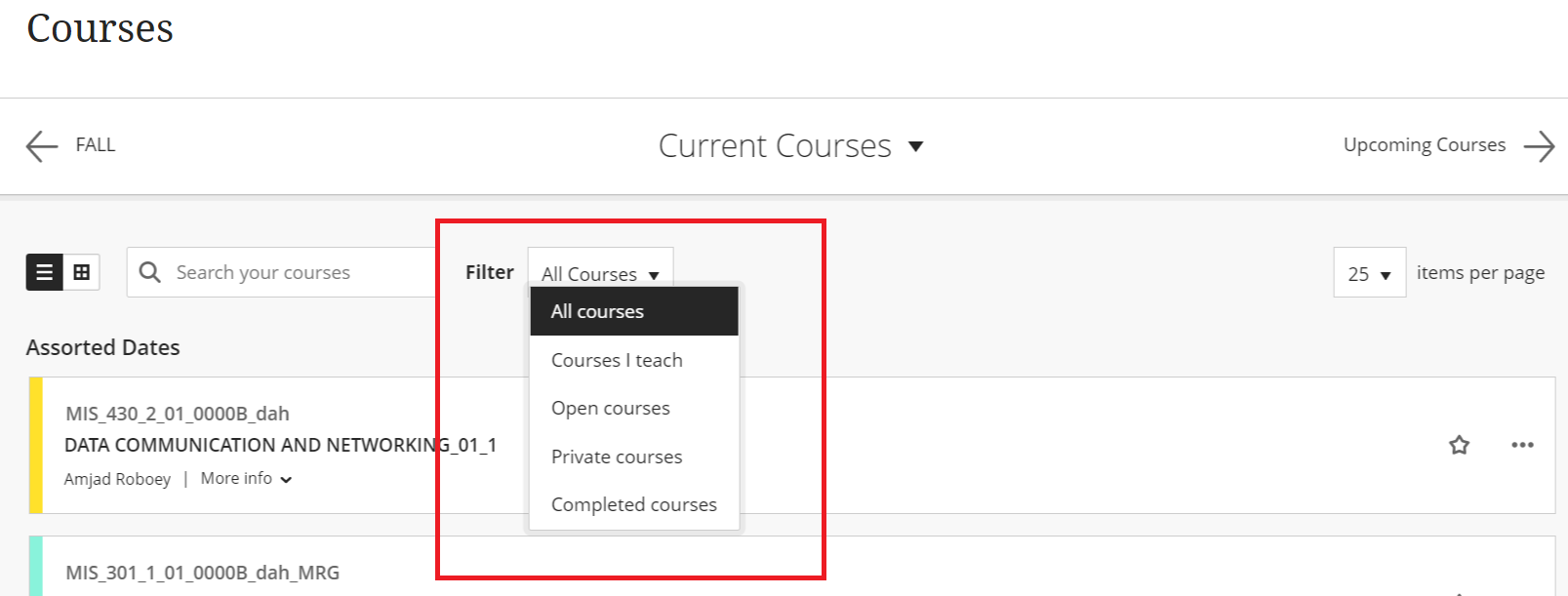Choose Courses I teach filter option

(617, 360)
